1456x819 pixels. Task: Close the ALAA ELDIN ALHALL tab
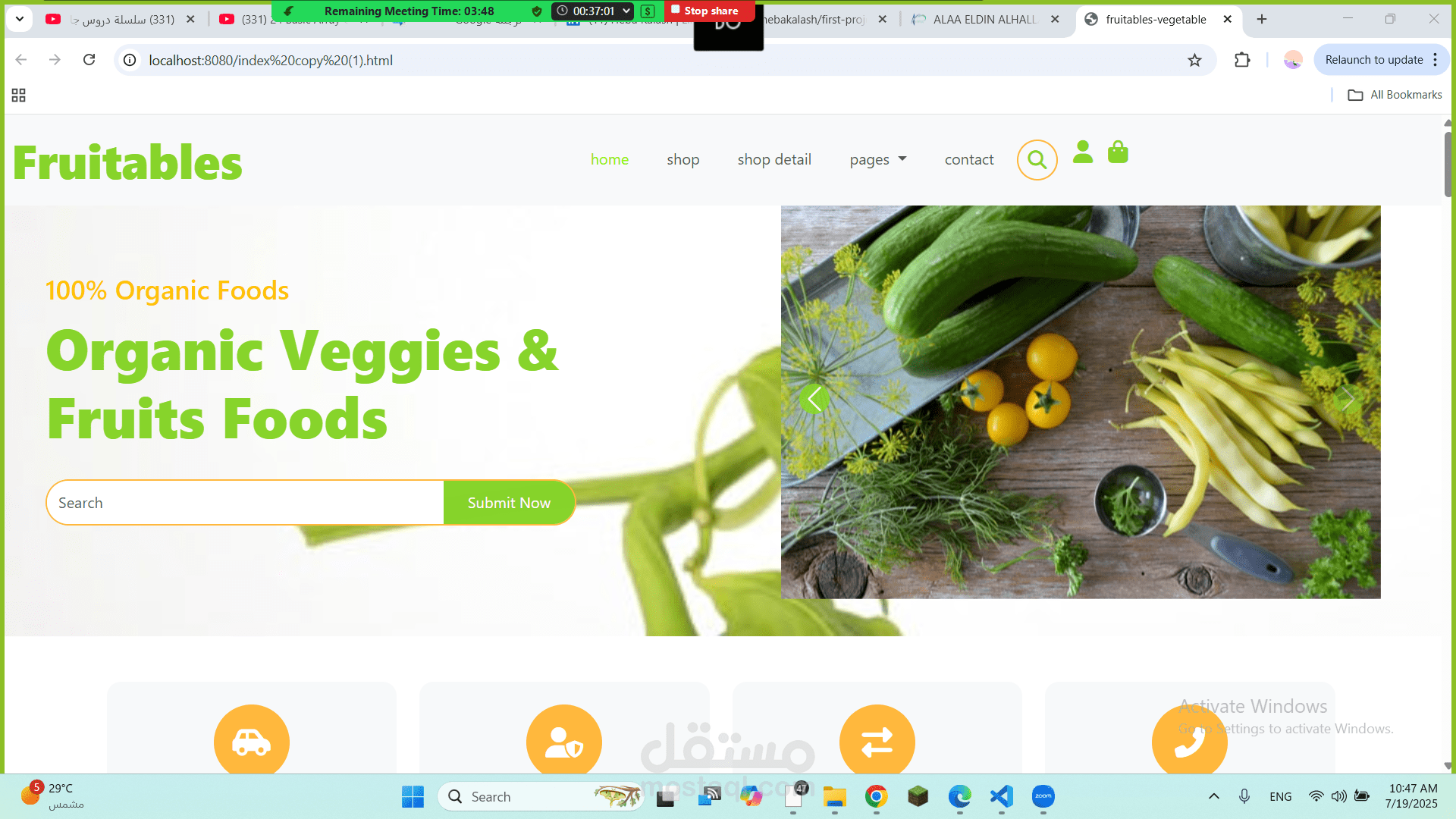point(1055,19)
